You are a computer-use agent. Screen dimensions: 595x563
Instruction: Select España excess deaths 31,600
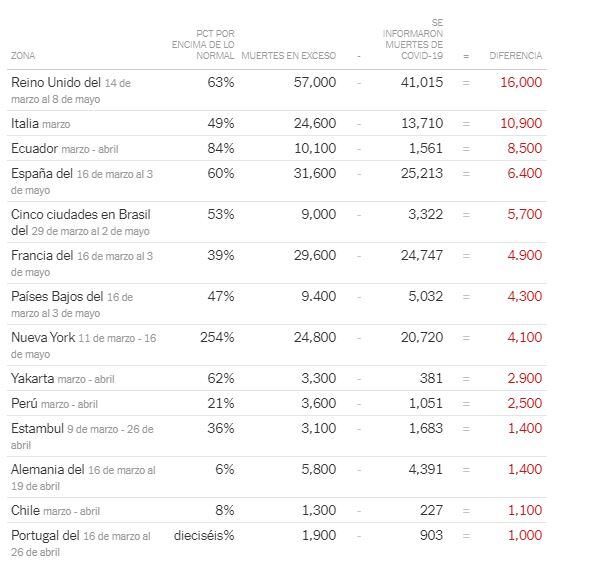pos(315,173)
